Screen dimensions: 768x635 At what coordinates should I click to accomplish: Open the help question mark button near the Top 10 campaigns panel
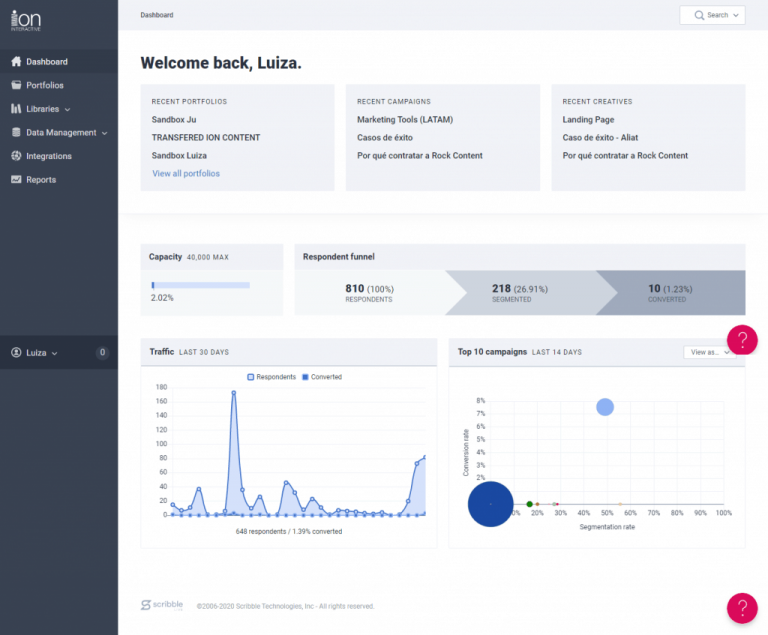[742, 340]
